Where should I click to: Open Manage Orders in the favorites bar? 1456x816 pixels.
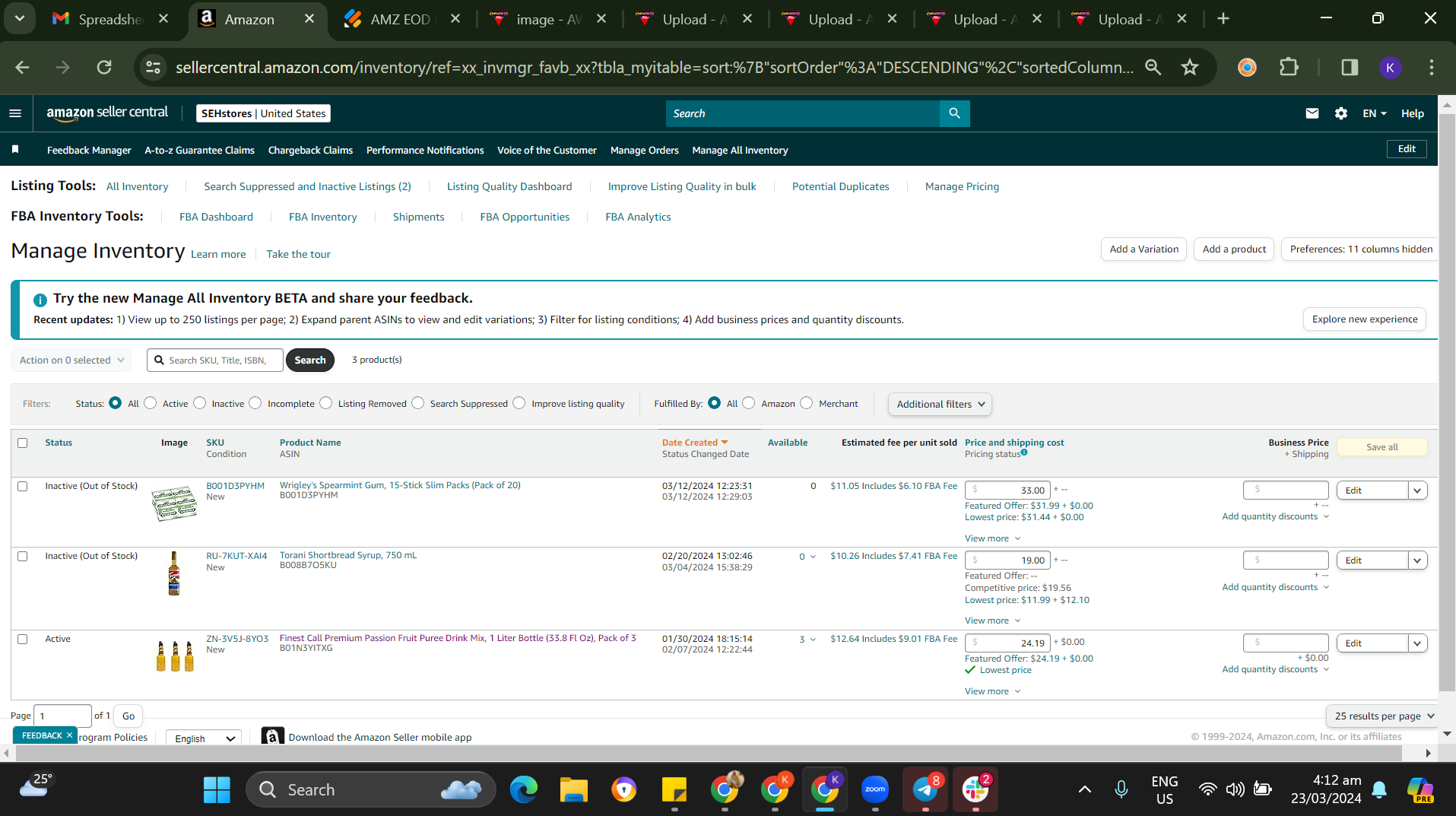[645, 150]
